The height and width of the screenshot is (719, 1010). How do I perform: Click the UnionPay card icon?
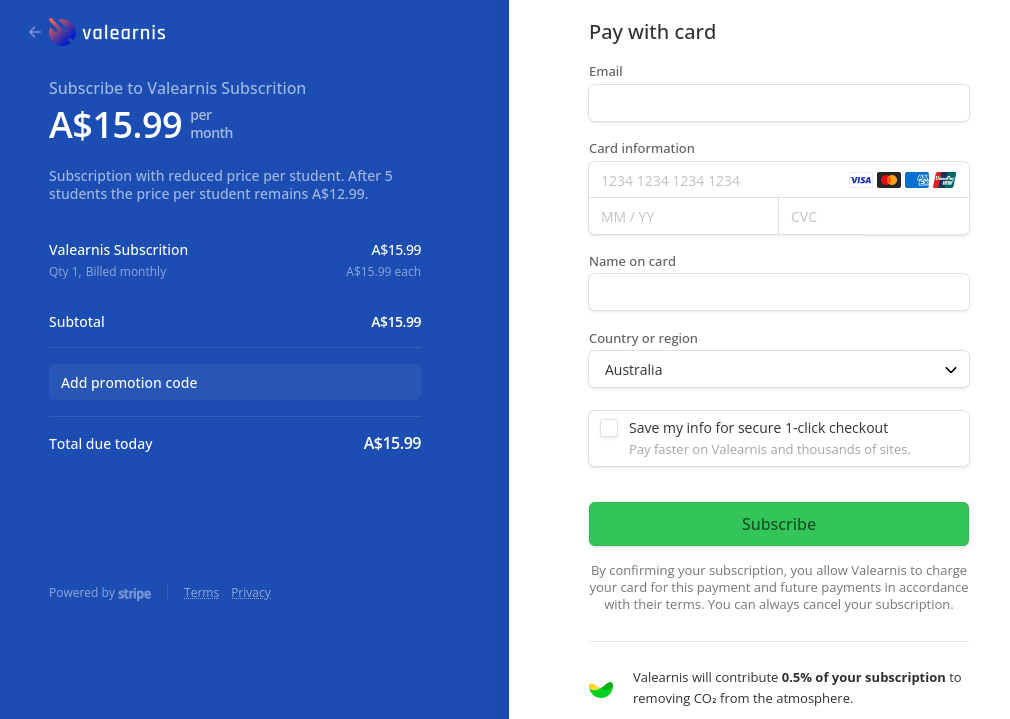pyautogui.click(x=944, y=181)
